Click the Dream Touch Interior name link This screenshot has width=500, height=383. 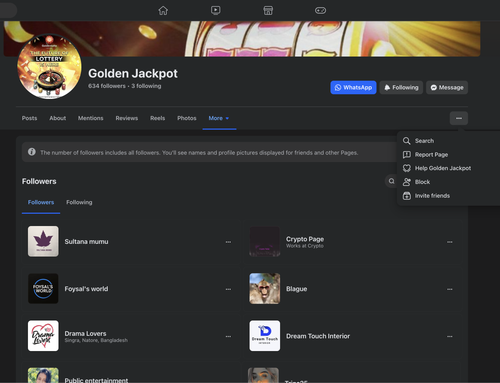pyautogui.click(x=318, y=336)
